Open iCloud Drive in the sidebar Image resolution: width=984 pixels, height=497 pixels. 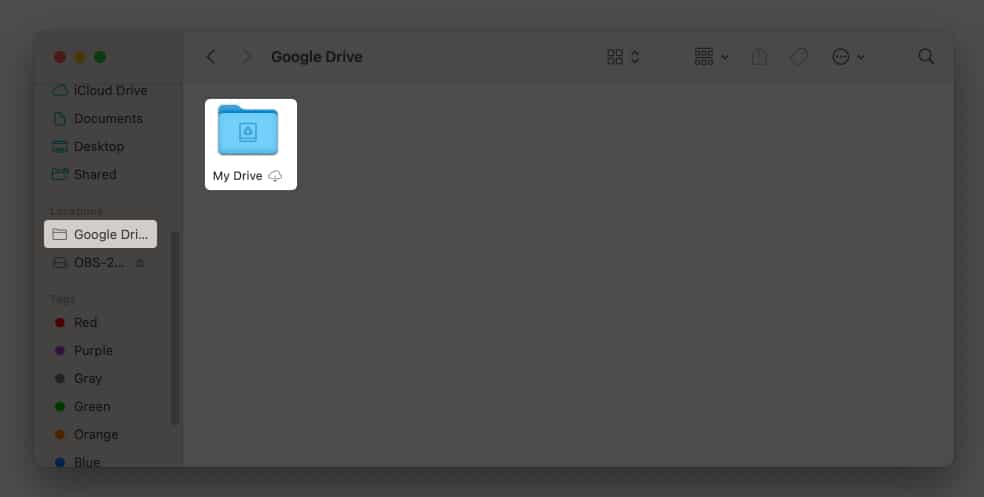pyautogui.click(x=100, y=90)
